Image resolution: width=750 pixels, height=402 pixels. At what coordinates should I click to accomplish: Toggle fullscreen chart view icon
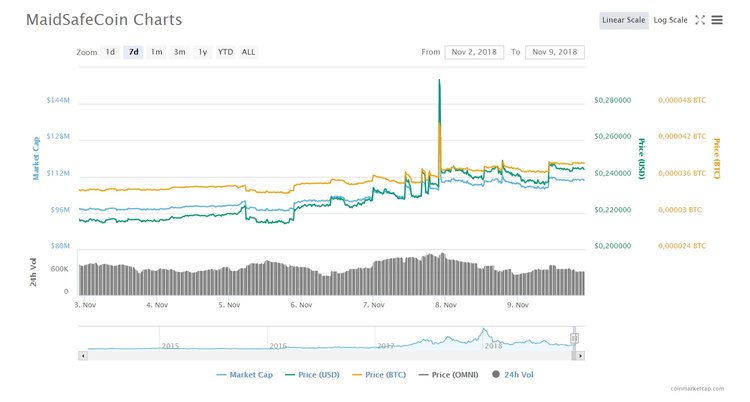700,20
